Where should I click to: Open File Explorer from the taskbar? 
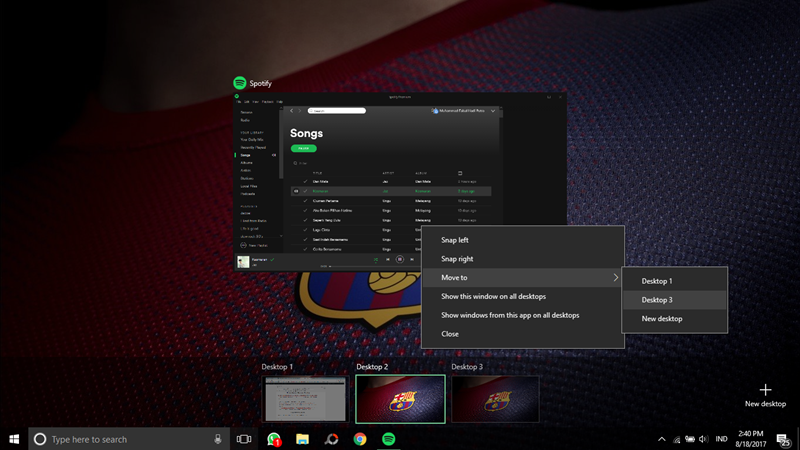(302, 438)
